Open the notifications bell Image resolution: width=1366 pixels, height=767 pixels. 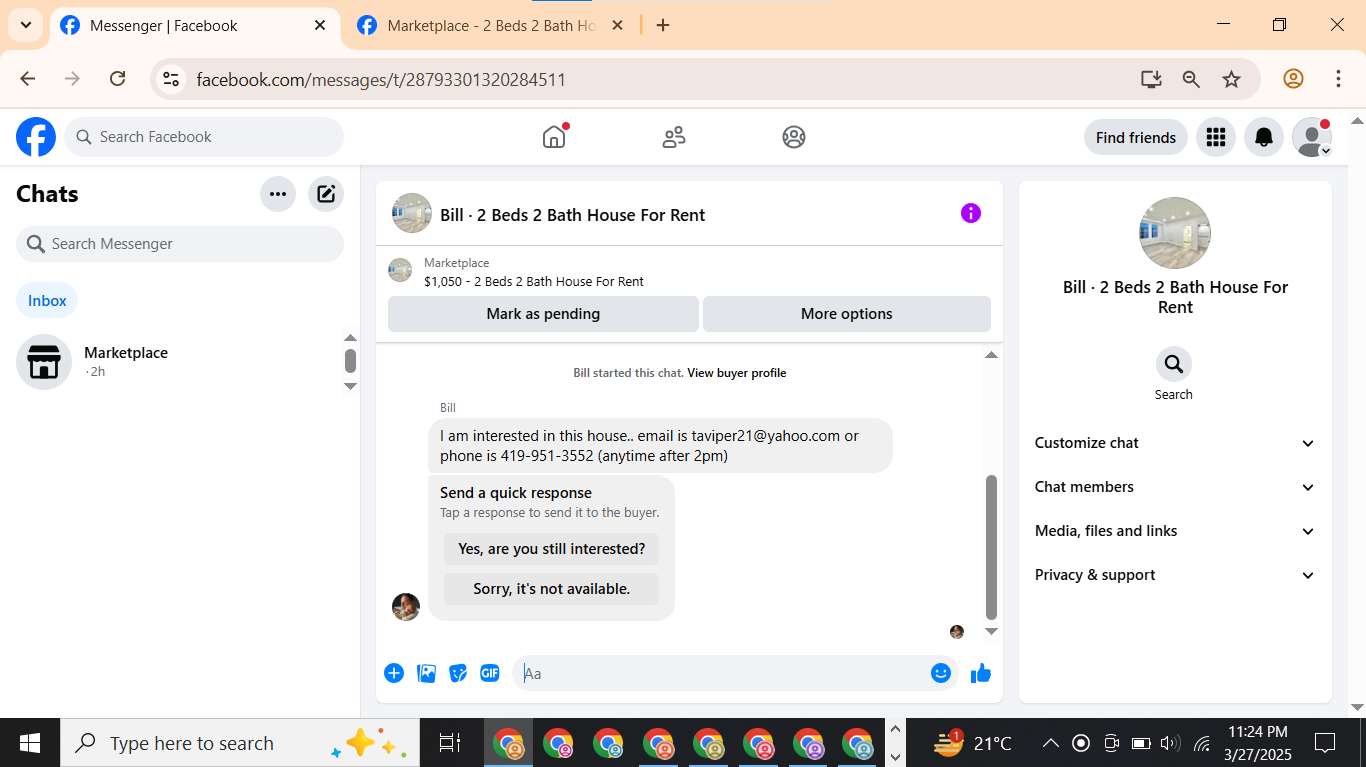coord(1264,137)
